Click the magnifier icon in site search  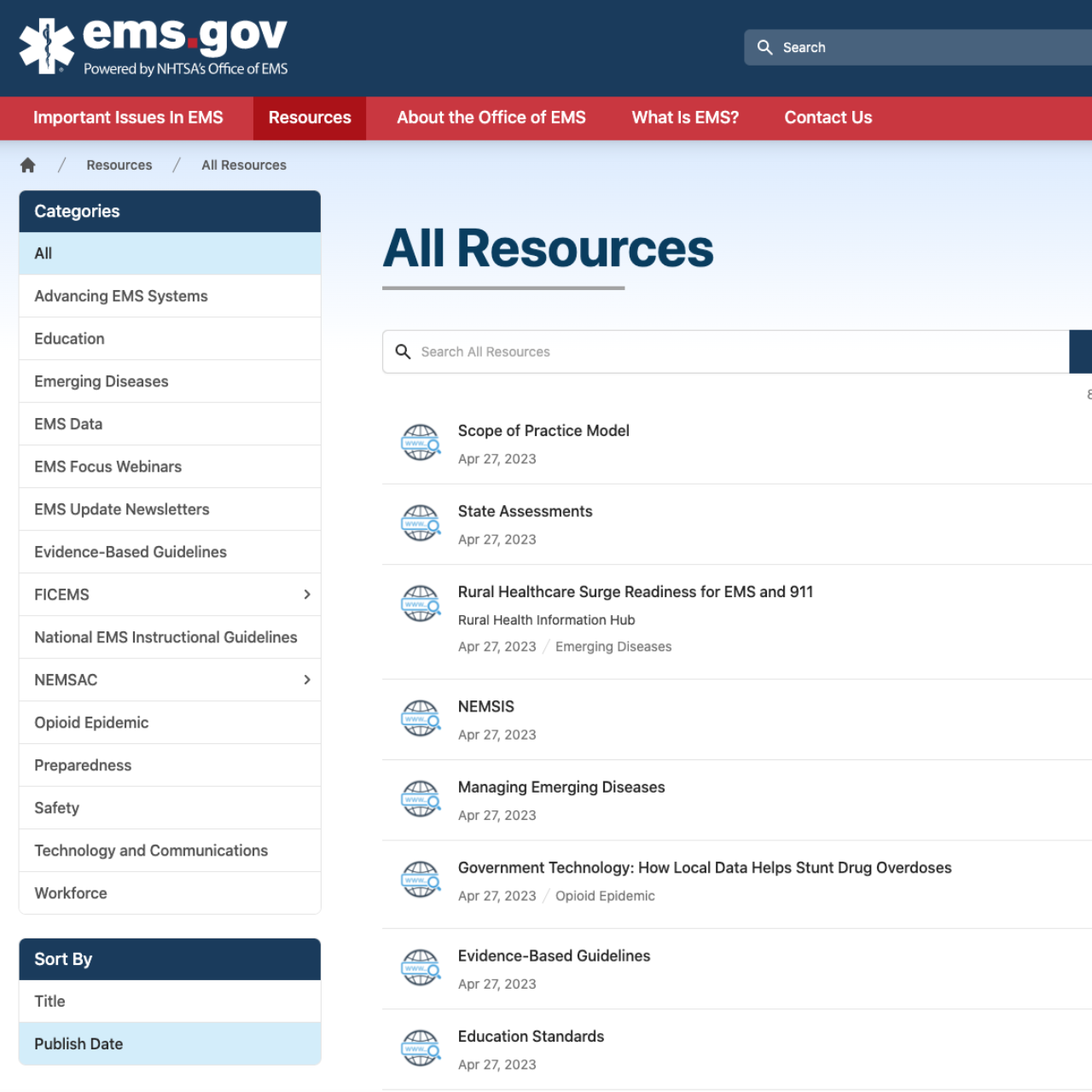tap(765, 48)
